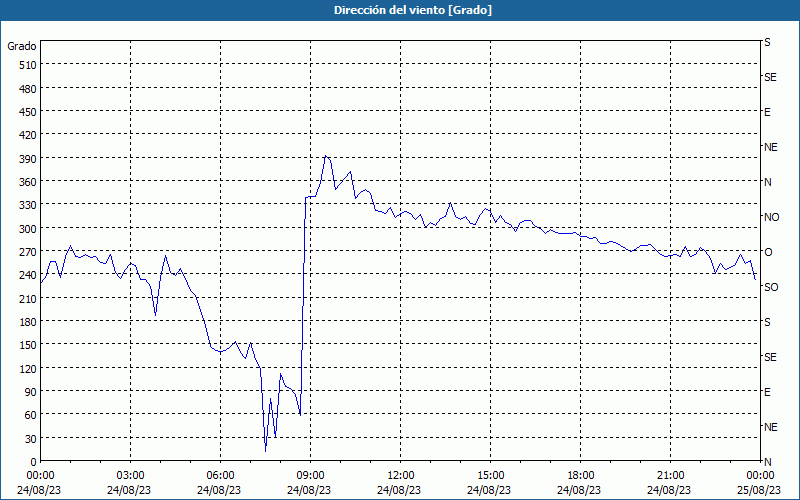This screenshot has width=800, height=500.
Task: Click compass label 'E' level with 450
Action: (767, 112)
